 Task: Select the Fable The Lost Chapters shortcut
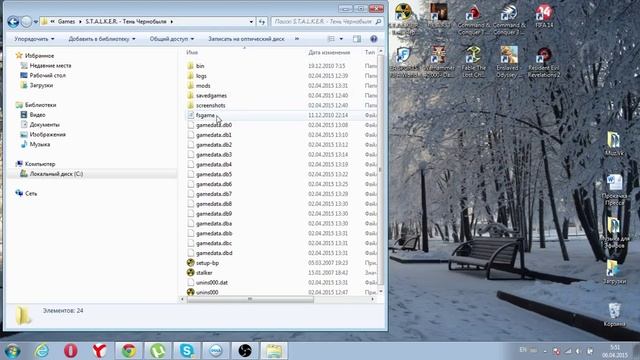point(473,62)
